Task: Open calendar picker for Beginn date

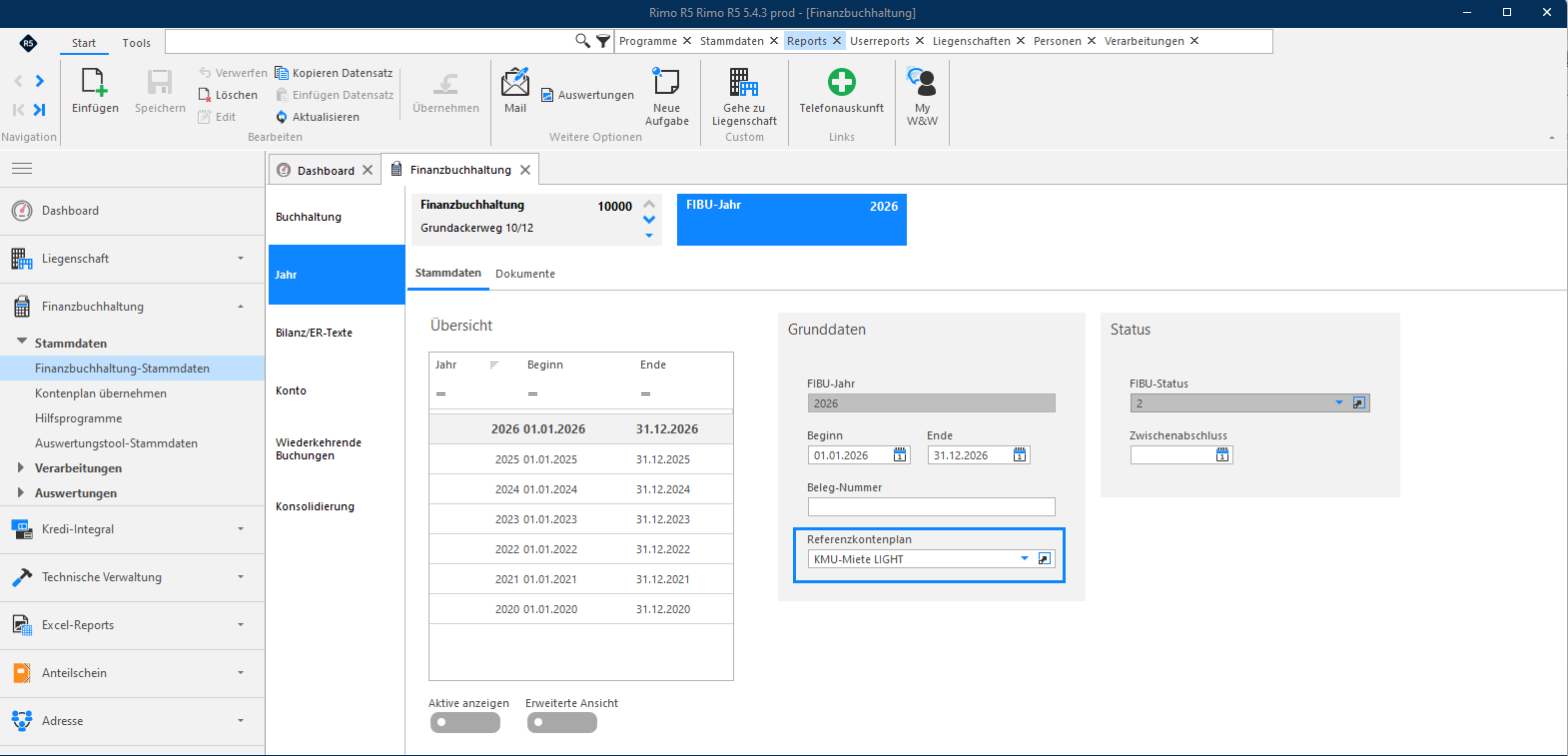Action: click(x=900, y=455)
